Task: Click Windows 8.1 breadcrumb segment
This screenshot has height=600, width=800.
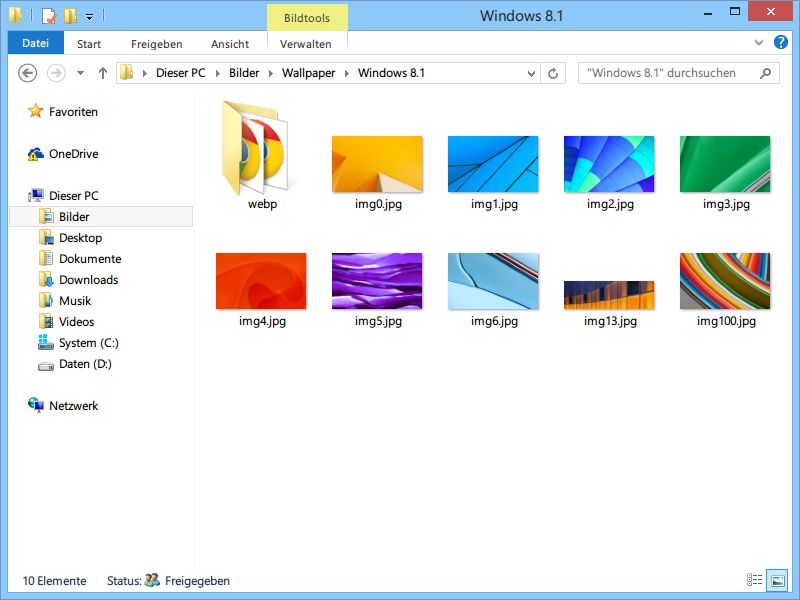Action: tap(391, 73)
